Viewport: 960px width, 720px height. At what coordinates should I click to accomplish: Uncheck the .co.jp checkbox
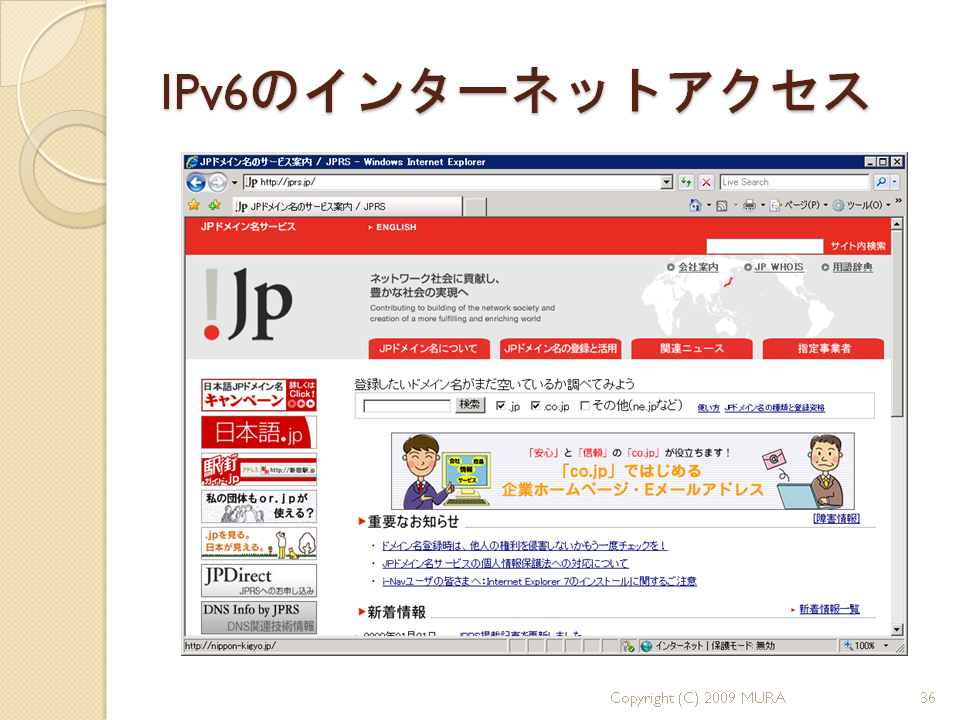point(536,406)
